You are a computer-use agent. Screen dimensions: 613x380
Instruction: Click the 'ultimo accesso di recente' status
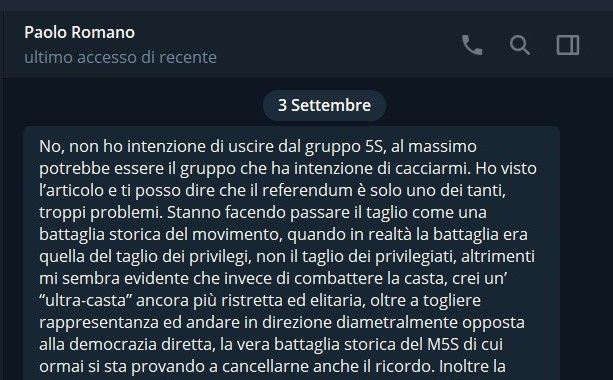pyautogui.click(x=120, y=57)
